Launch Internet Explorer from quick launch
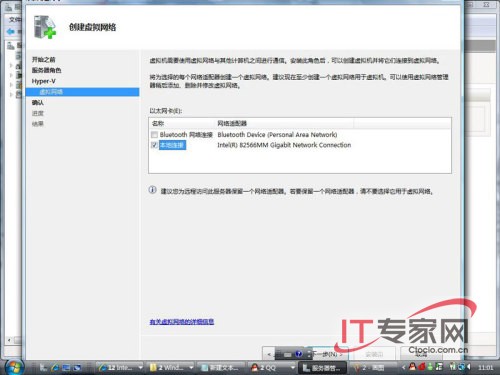This screenshot has width=500, height=375. click(55, 367)
